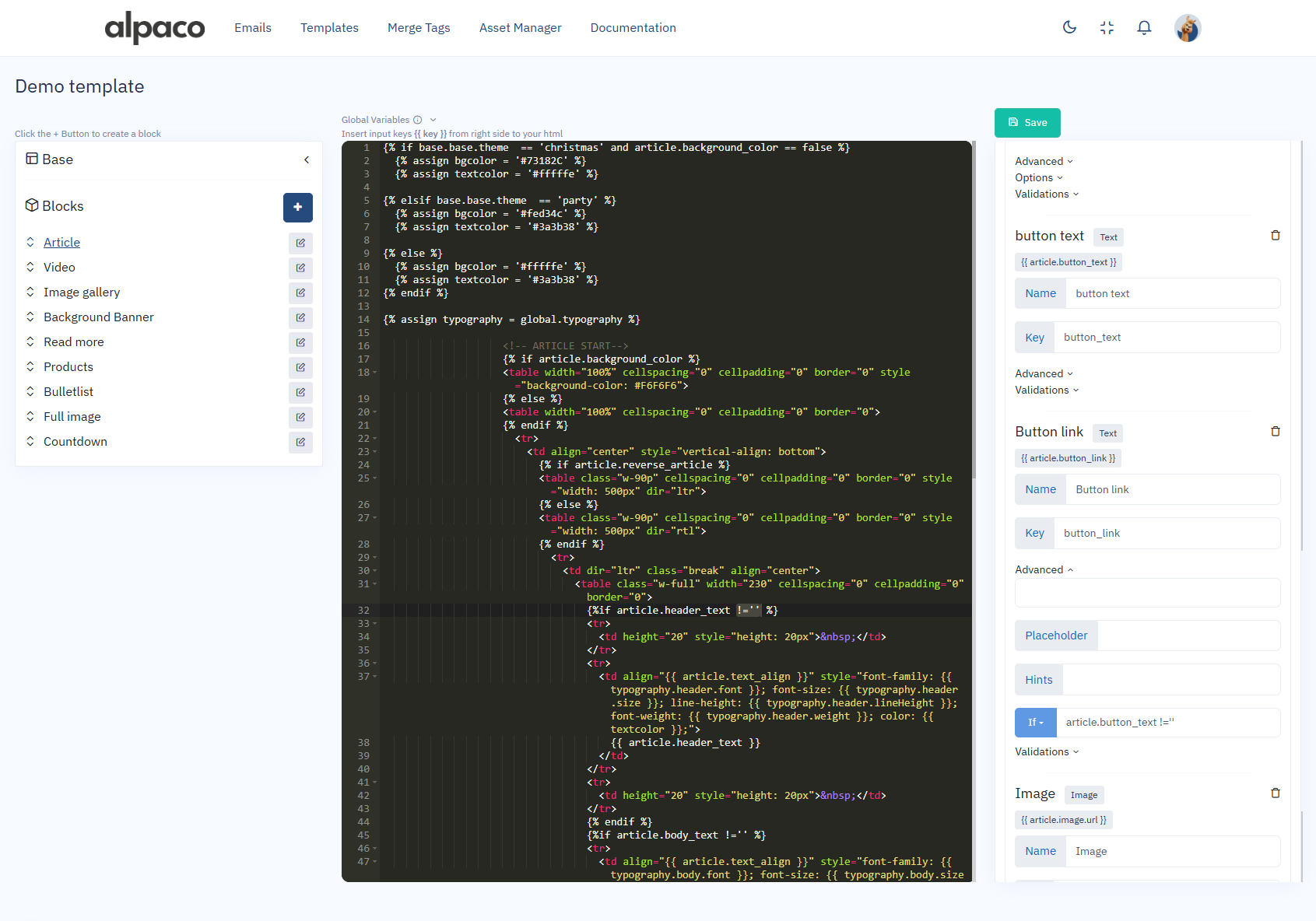Click the plus button to add a block
Screen dimensions: 1316x921
tap(297, 208)
